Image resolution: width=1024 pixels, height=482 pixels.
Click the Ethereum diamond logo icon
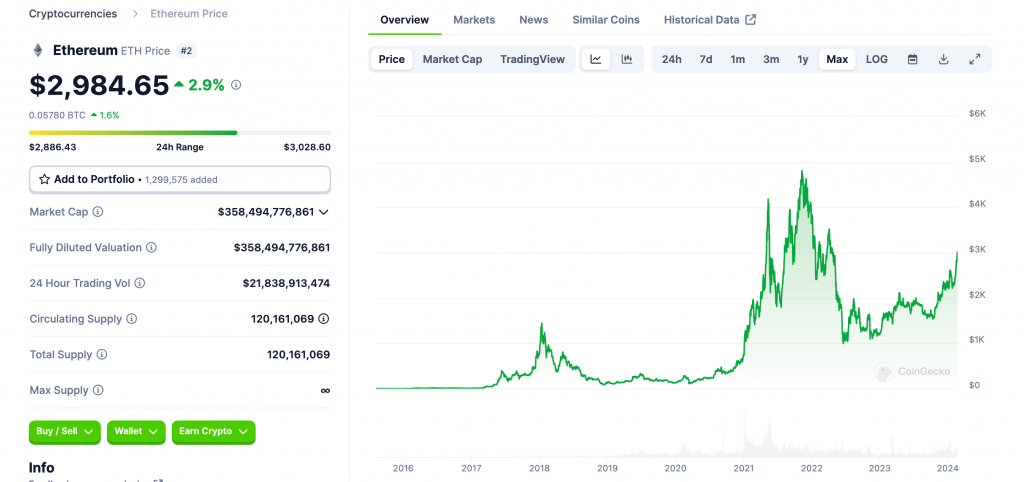click(38, 50)
